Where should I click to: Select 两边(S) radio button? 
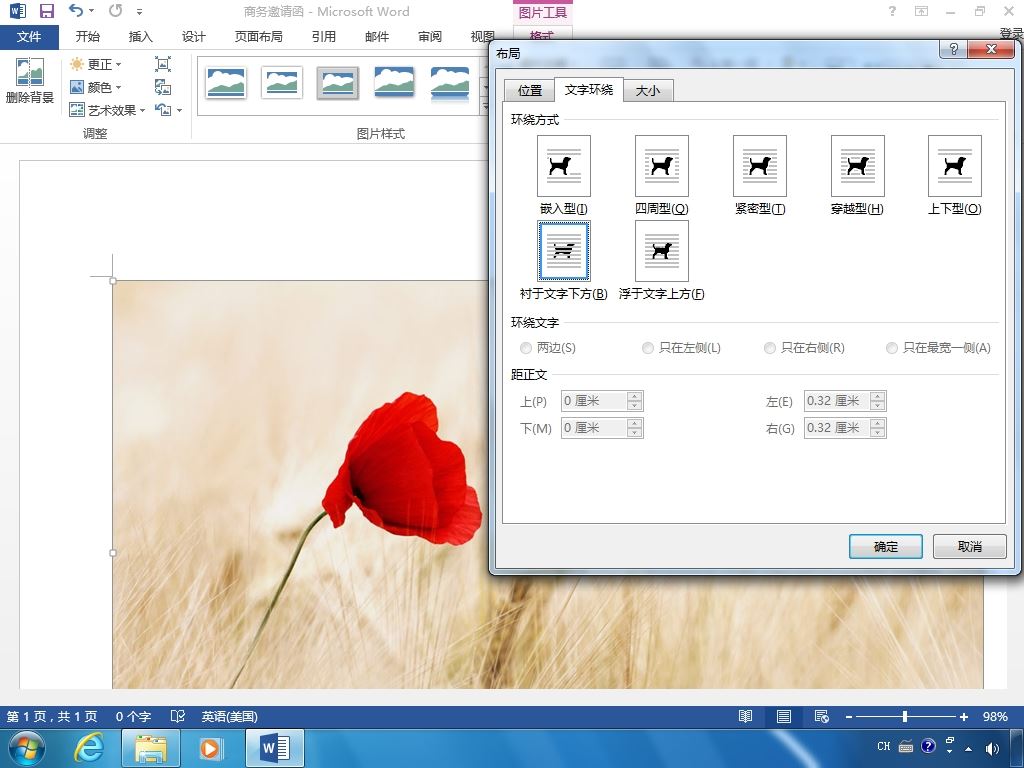click(526, 348)
